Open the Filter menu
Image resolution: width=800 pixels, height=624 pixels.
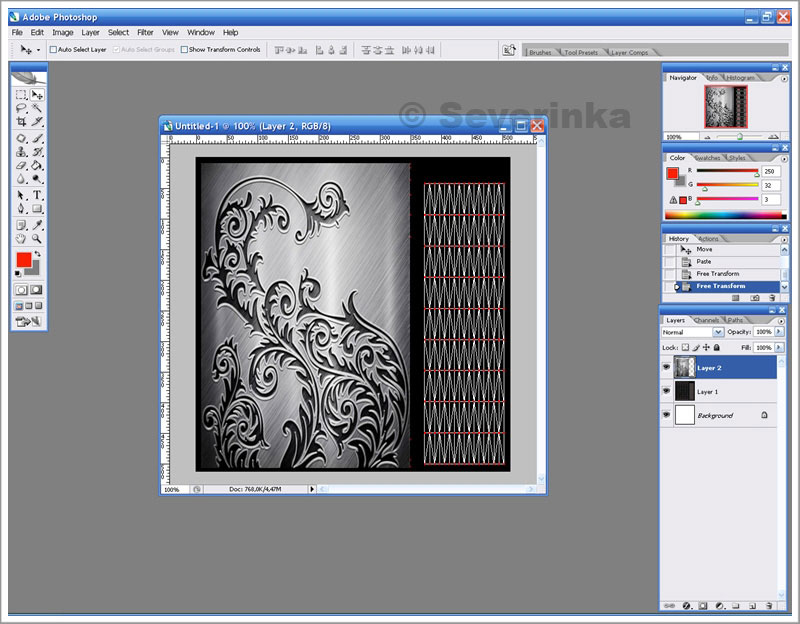[x=145, y=32]
